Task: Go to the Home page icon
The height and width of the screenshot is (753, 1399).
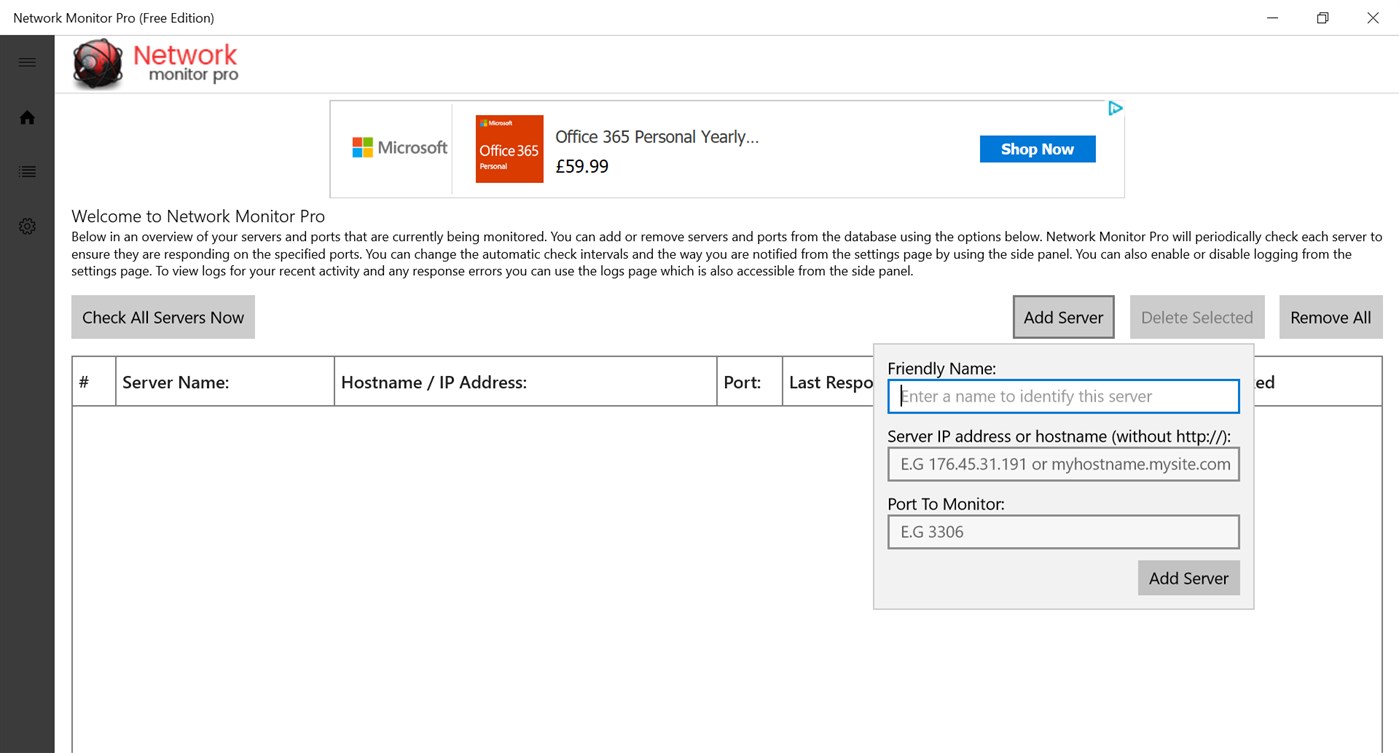Action: coord(27,117)
